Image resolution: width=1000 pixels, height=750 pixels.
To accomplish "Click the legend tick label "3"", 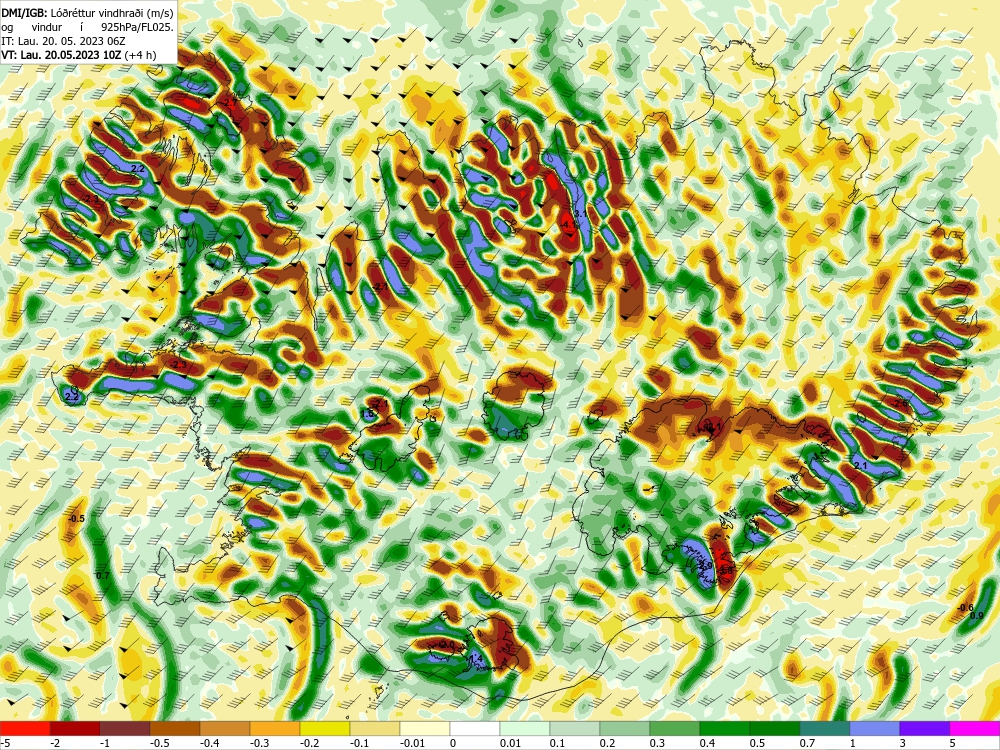I will click(x=903, y=743).
